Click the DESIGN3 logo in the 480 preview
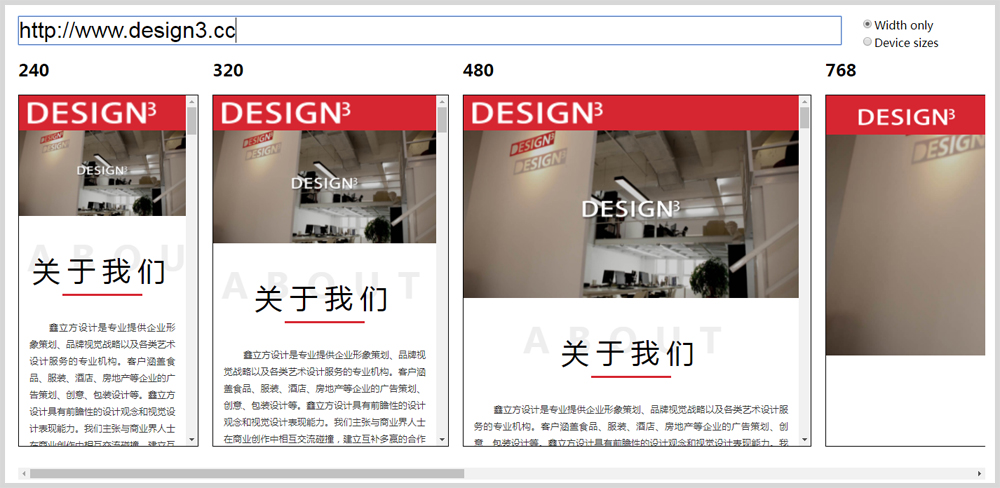Image resolution: width=1000 pixels, height=488 pixels. (x=536, y=113)
